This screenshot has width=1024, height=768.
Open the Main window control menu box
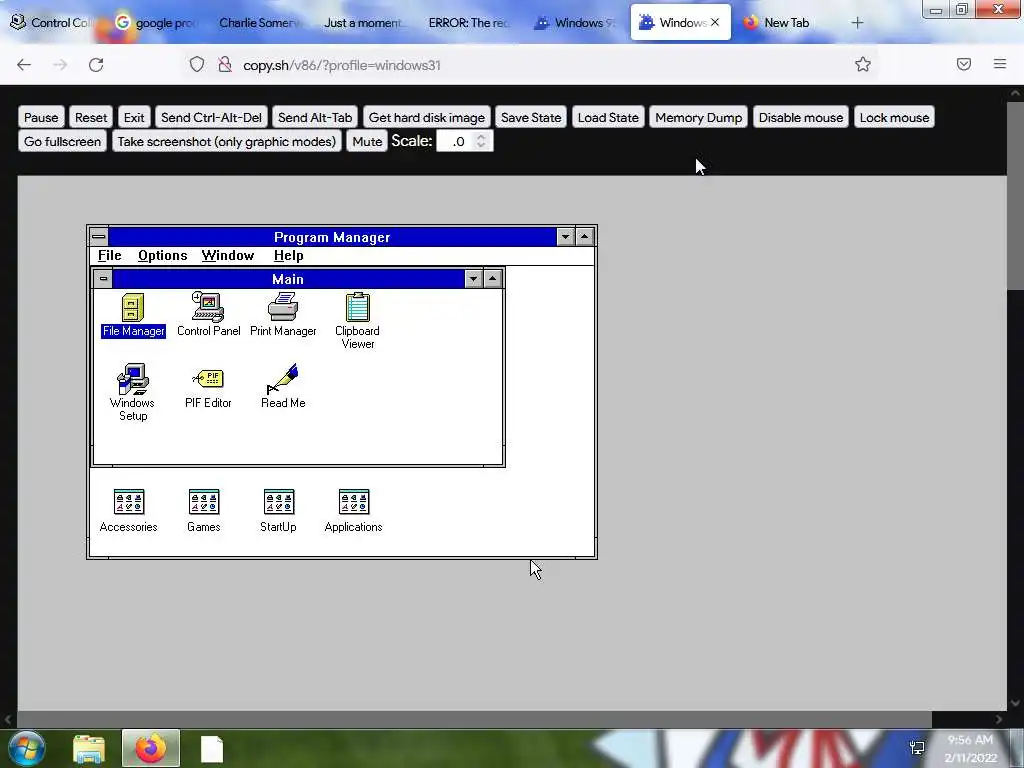click(103, 279)
